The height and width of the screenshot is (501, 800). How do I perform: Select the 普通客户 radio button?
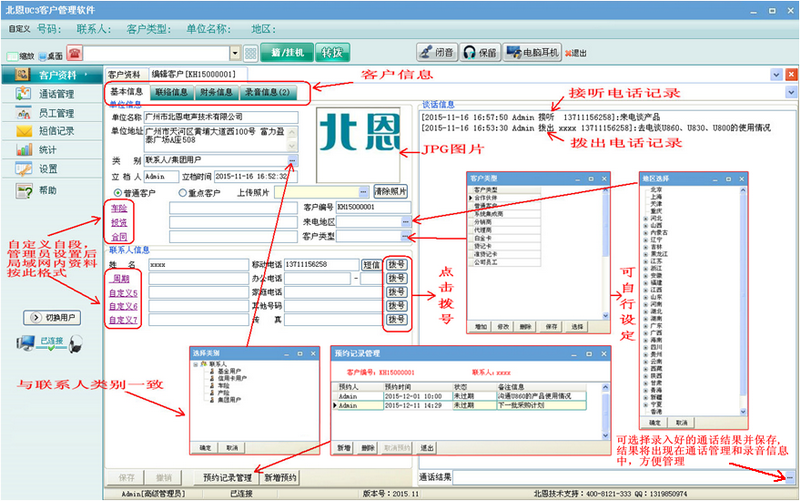118,193
